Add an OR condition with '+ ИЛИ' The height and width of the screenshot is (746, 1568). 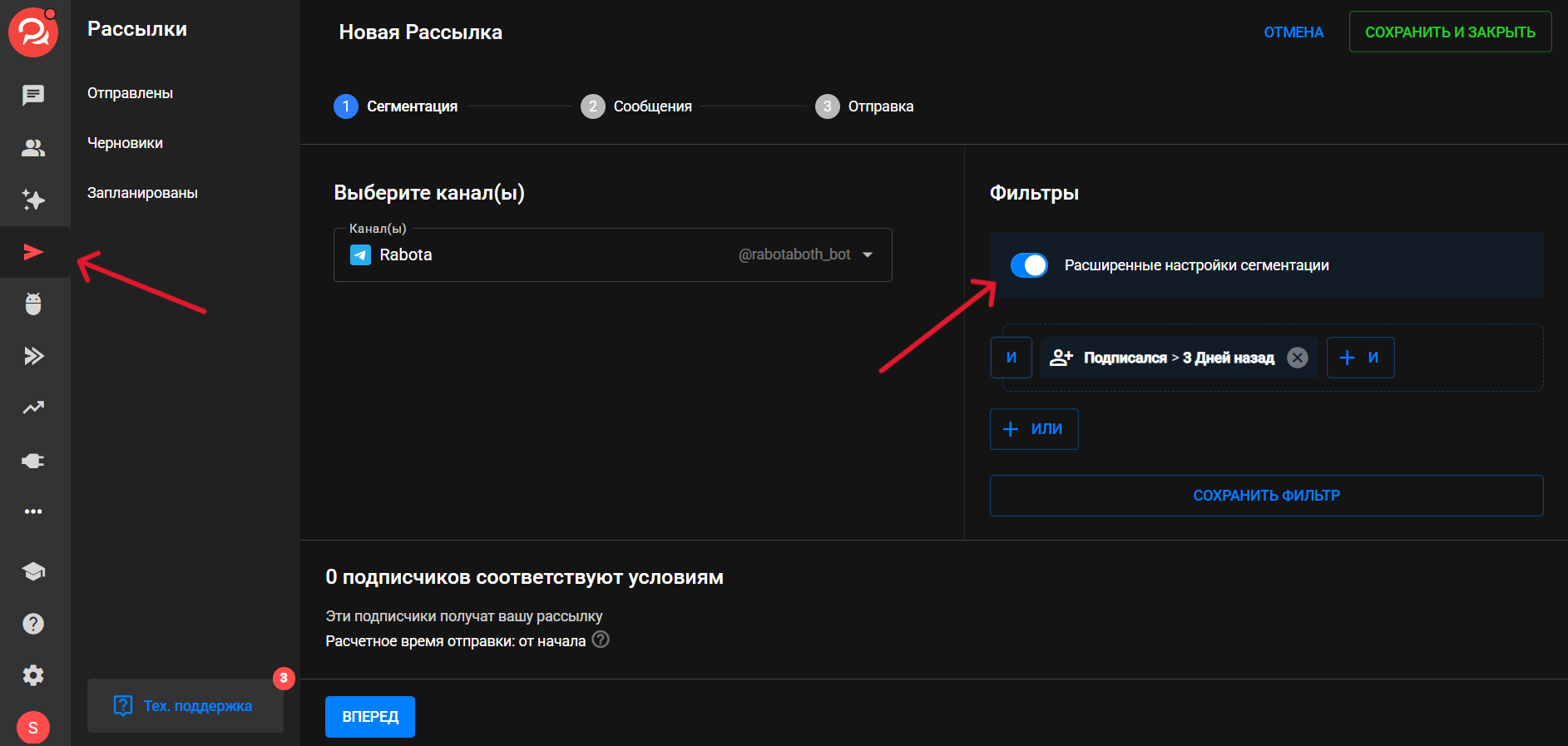point(1034,429)
